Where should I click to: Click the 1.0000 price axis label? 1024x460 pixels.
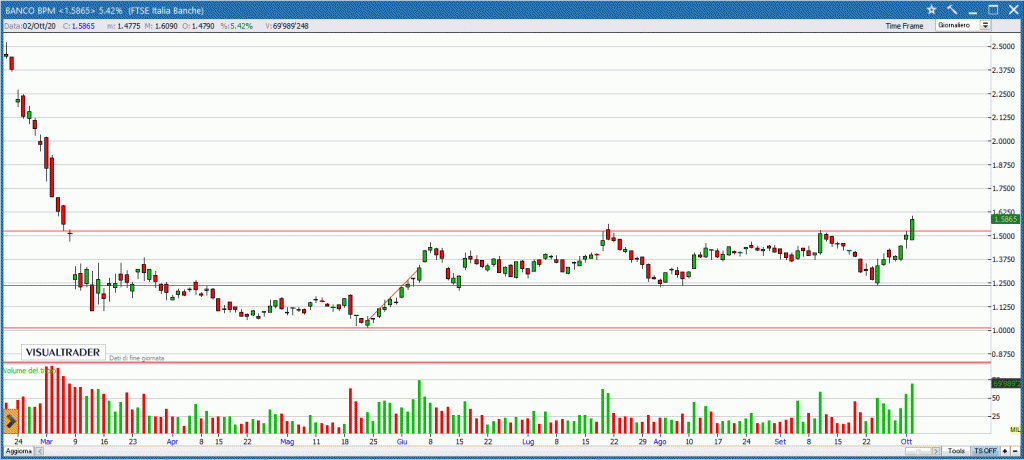coord(1004,331)
